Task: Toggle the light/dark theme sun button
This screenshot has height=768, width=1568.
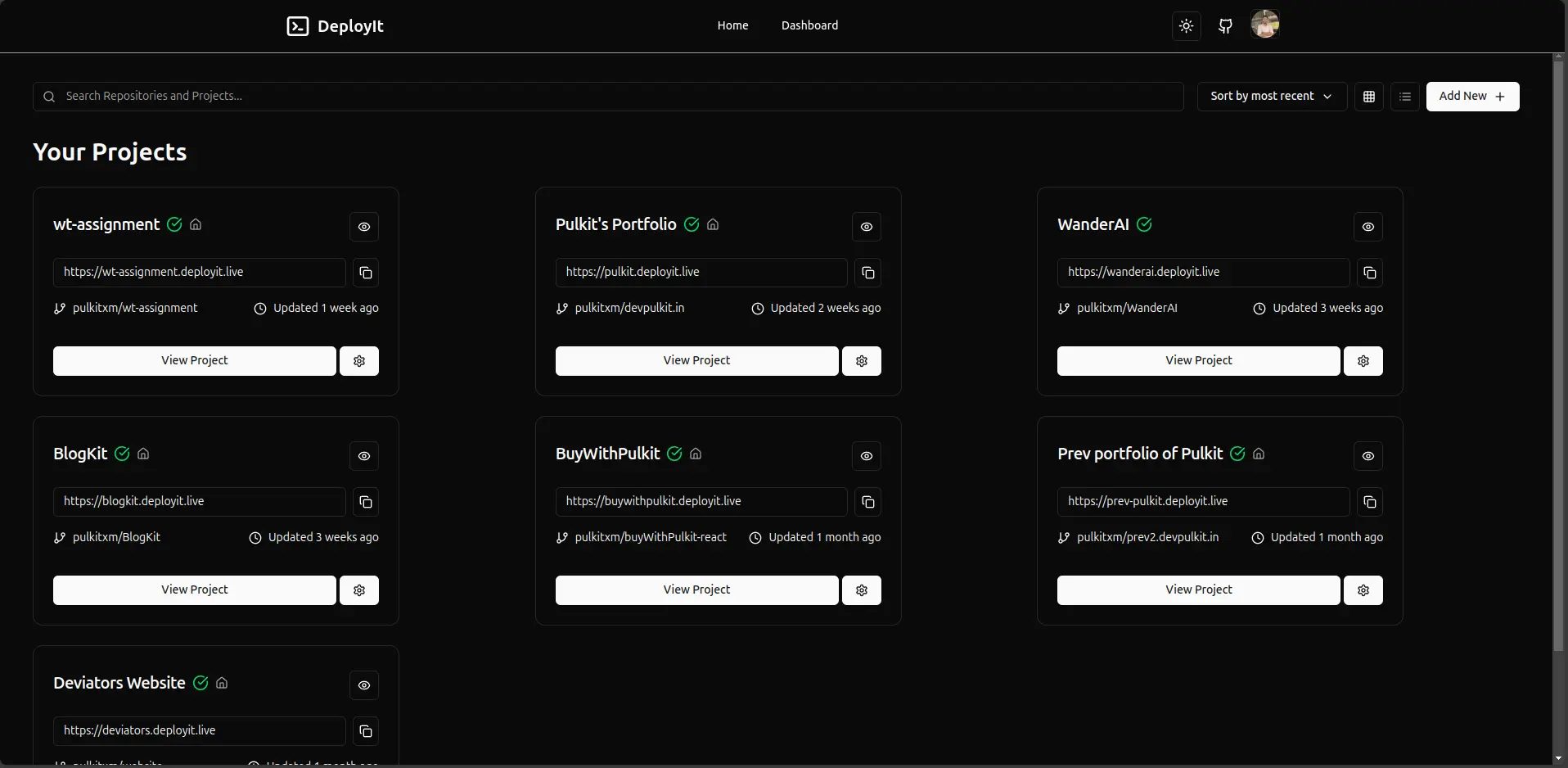Action: (x=1186, y=26)
